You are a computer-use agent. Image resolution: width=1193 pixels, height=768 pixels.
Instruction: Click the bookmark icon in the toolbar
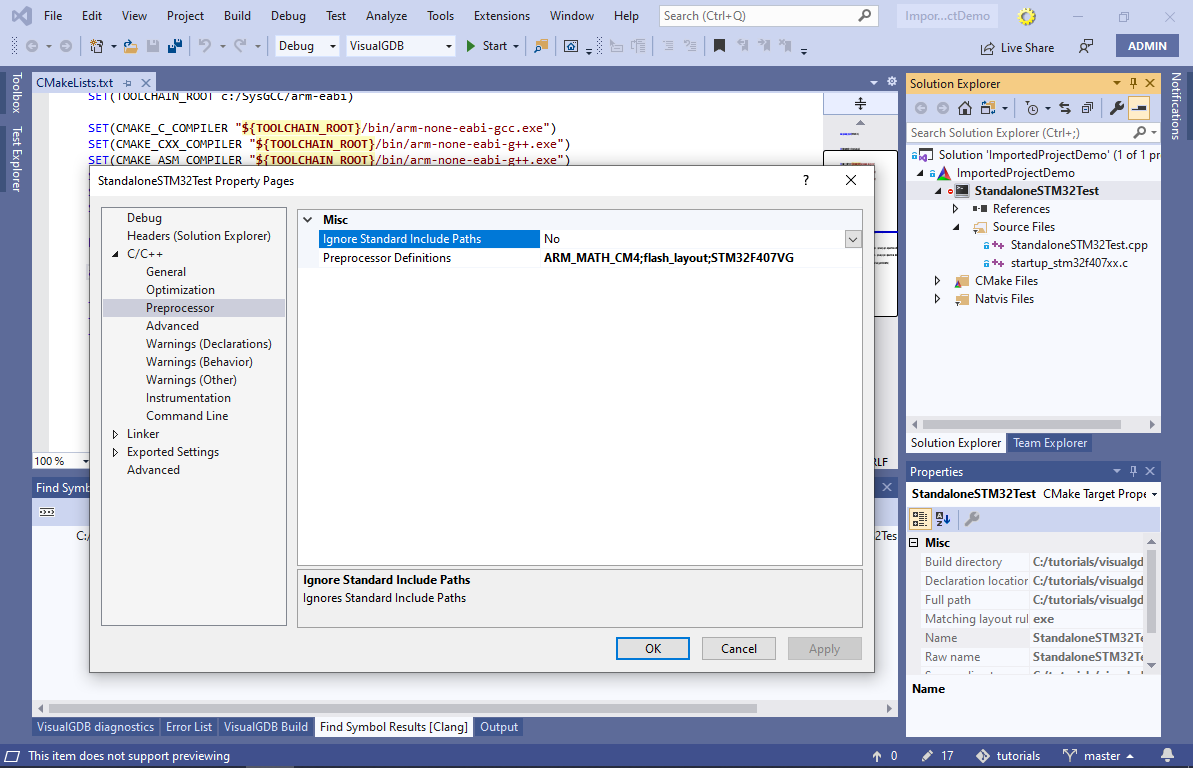click(719, 46)
